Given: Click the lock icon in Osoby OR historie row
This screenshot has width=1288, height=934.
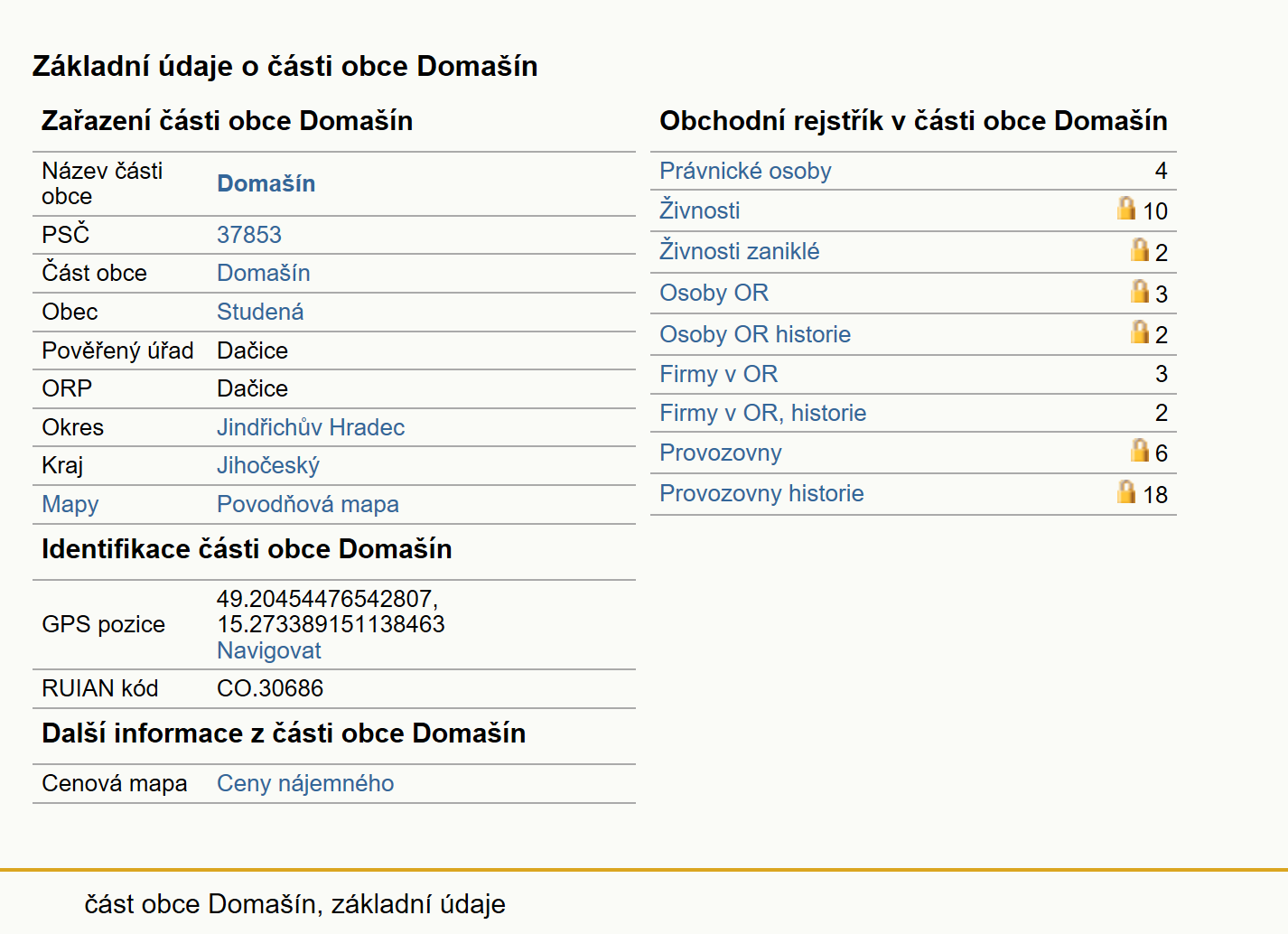Looking at the screenshot, I should pos(1140,332).
